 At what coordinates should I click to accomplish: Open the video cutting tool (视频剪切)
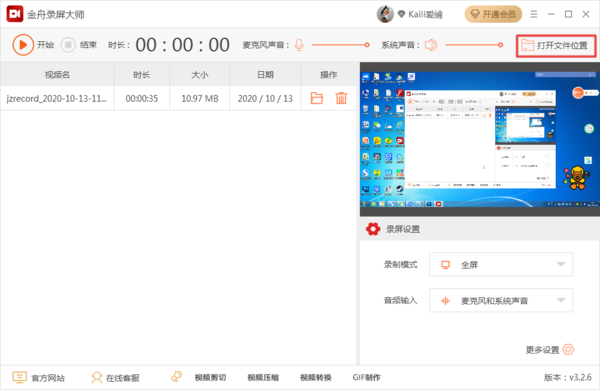click(x=210, y=378)
